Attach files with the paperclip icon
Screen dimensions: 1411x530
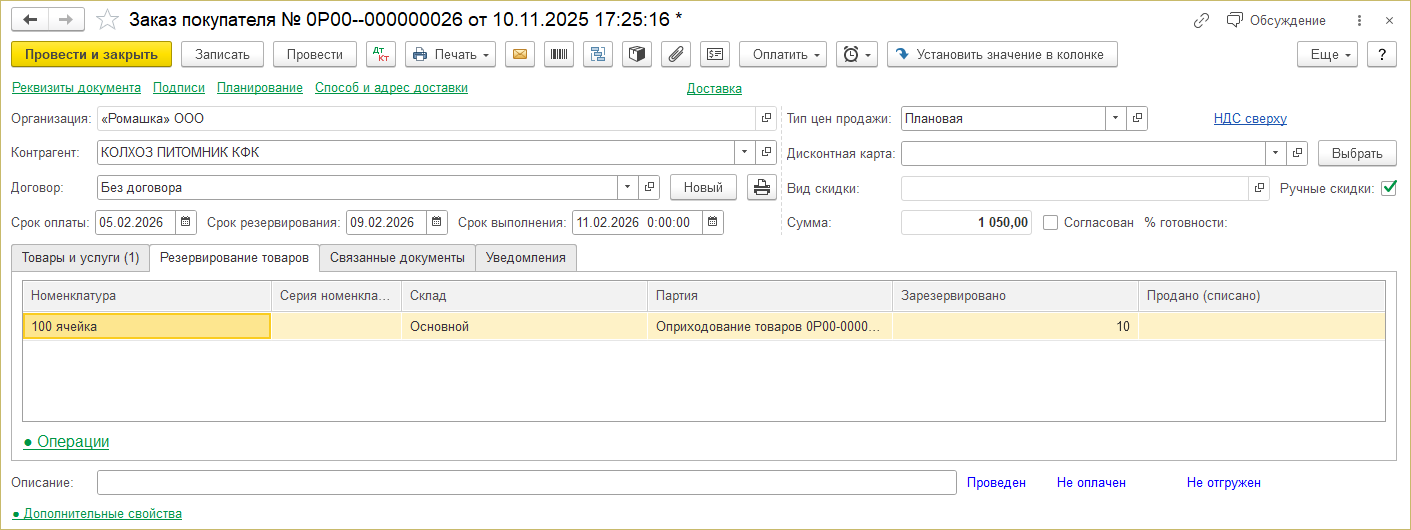(676, 54)
